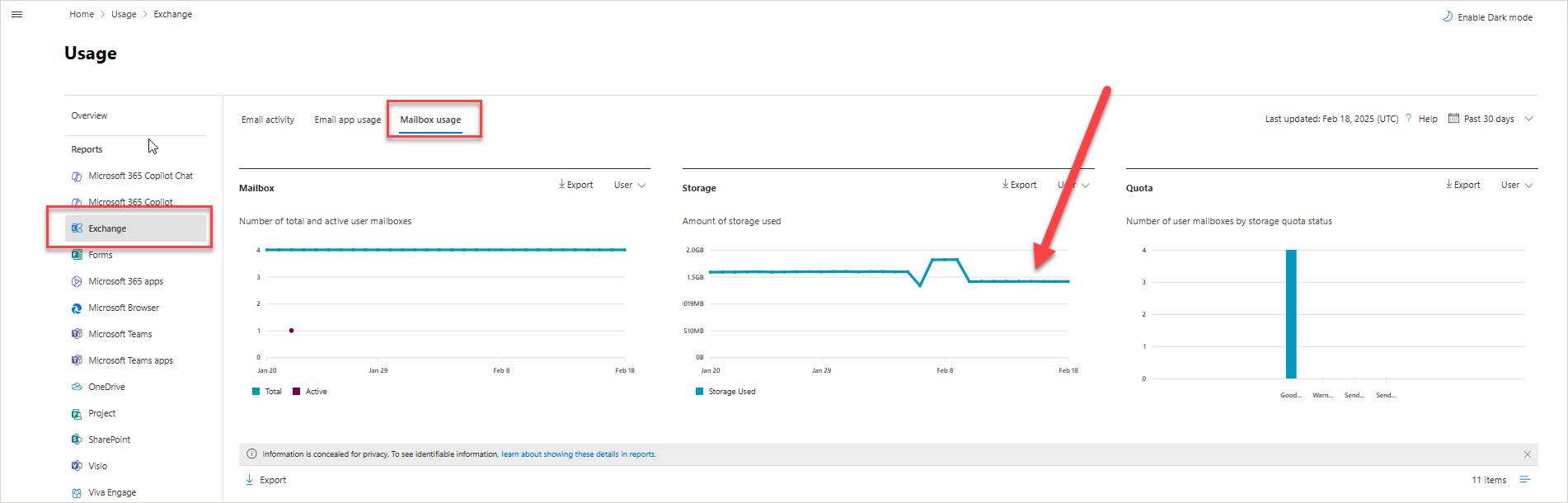This screenshot has width=1568, height=503.
Task: Click the Help question mark icon
Action: [1409, 119]
